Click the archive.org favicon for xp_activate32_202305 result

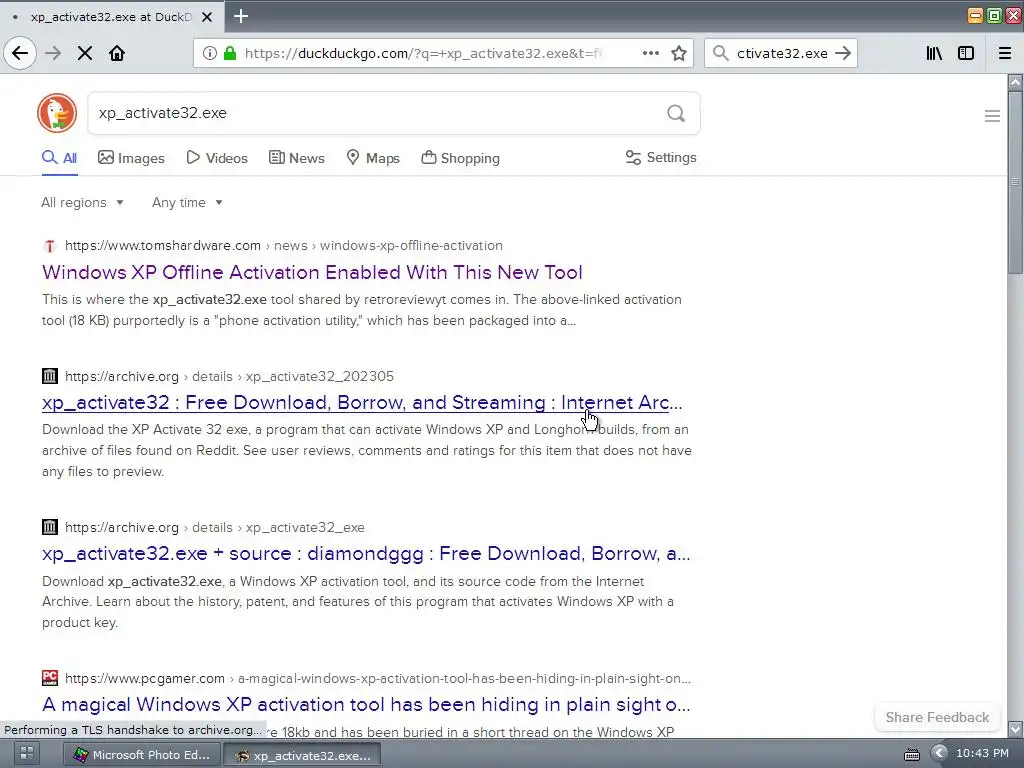click(x=50, y=376)
